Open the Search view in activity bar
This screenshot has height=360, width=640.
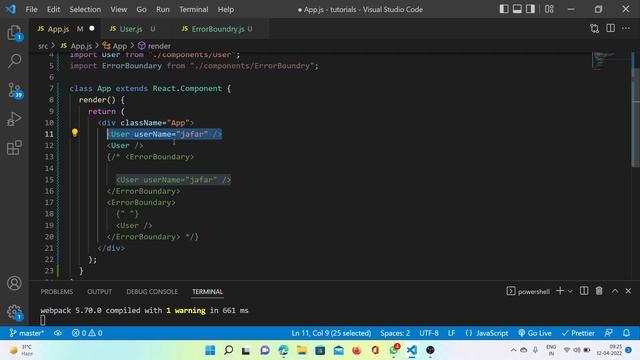pos(14,61)
